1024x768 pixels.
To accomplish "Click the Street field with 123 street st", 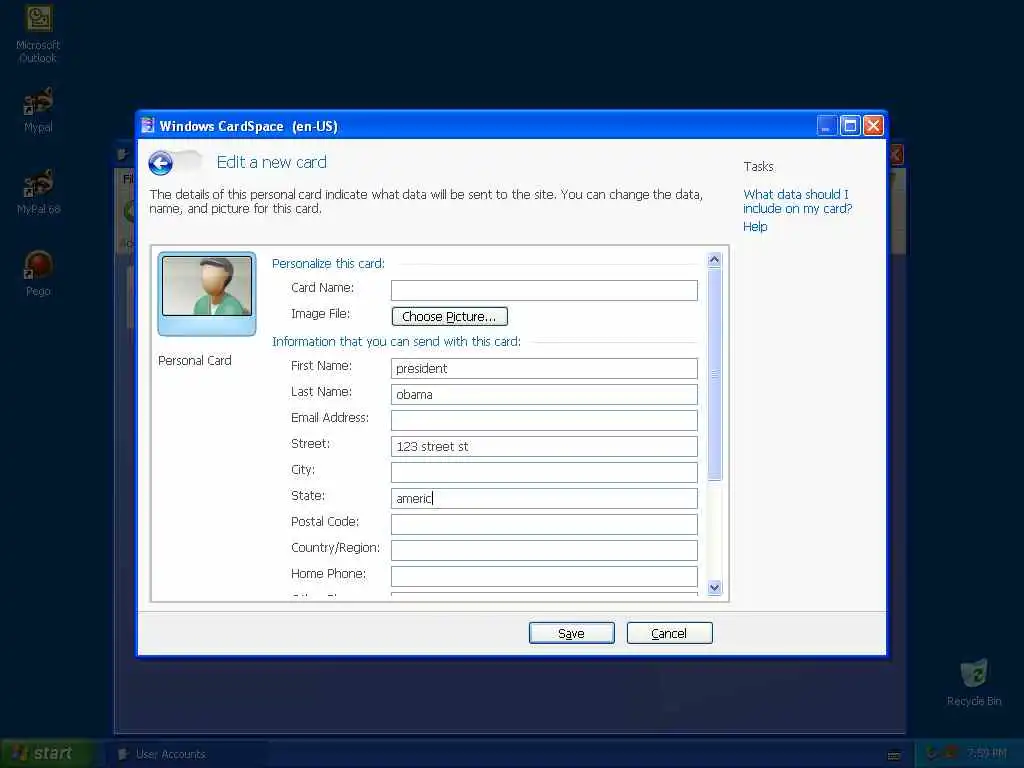I will pyautogui.click(x=544, y=447).
